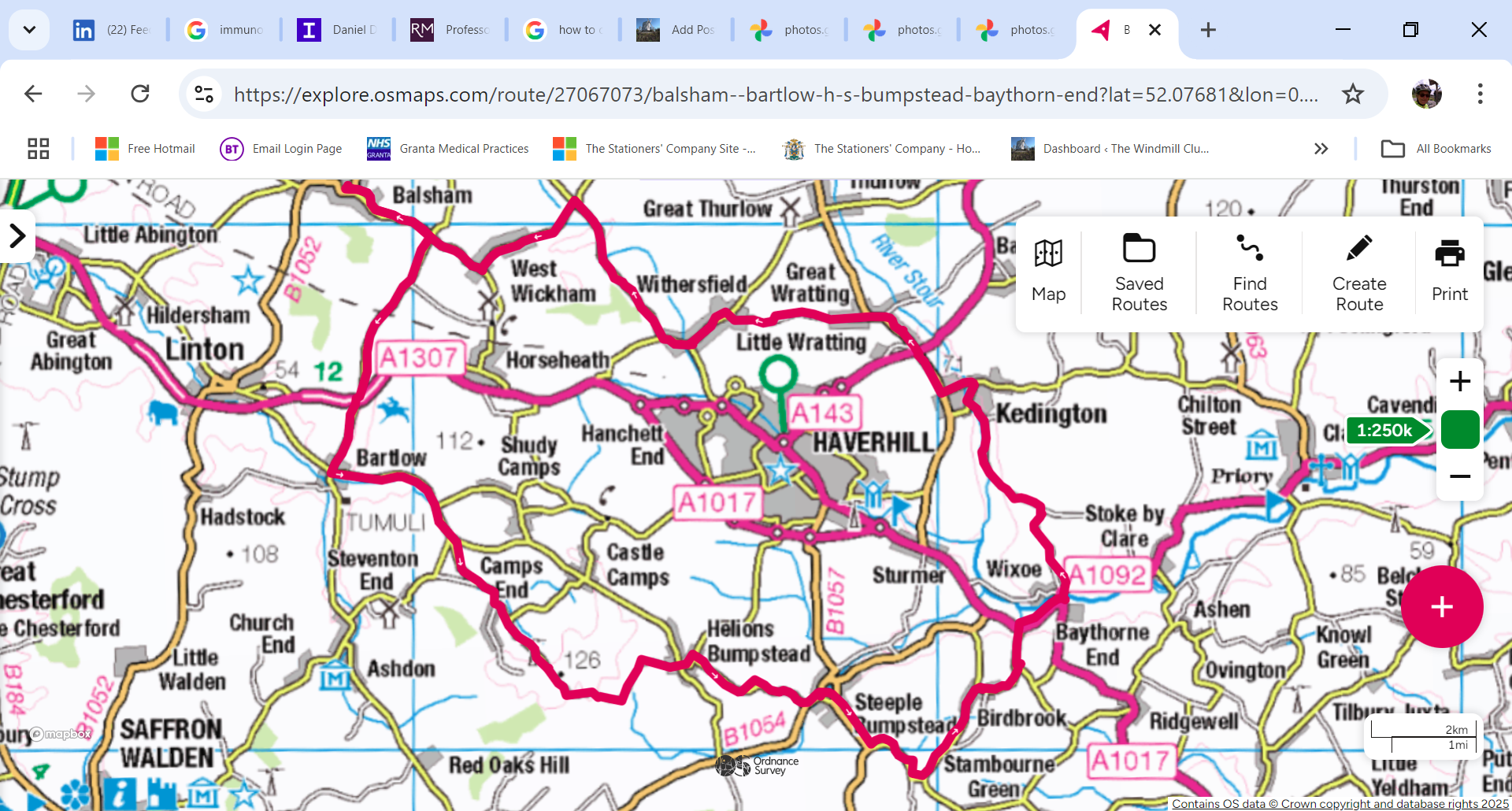The width and height of the screenshot is (1512, 811).
Task: Toggle the green 1:250k map scale button
Action: (1459, 430)
